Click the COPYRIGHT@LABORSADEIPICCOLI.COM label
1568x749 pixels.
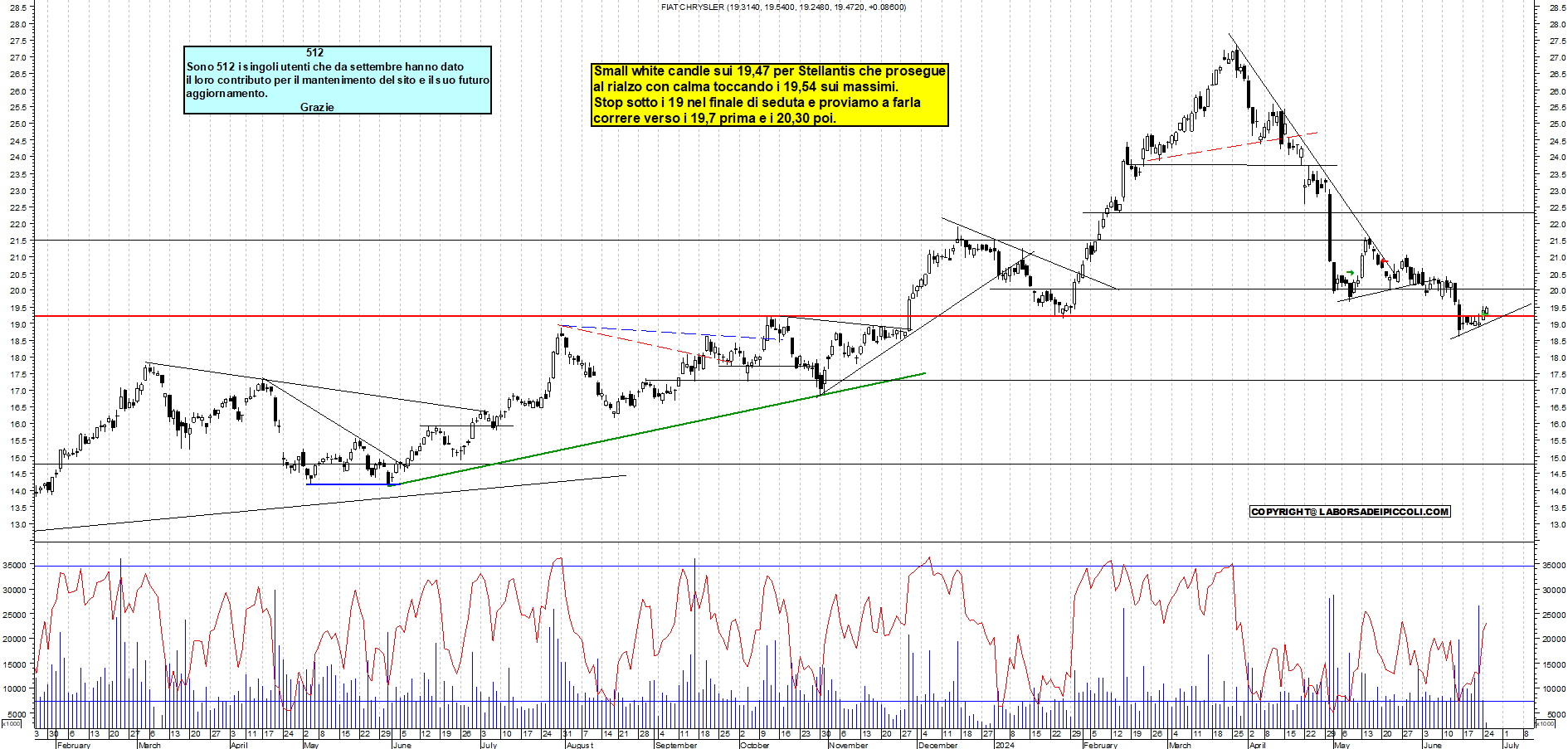(x=1350, y=512)
